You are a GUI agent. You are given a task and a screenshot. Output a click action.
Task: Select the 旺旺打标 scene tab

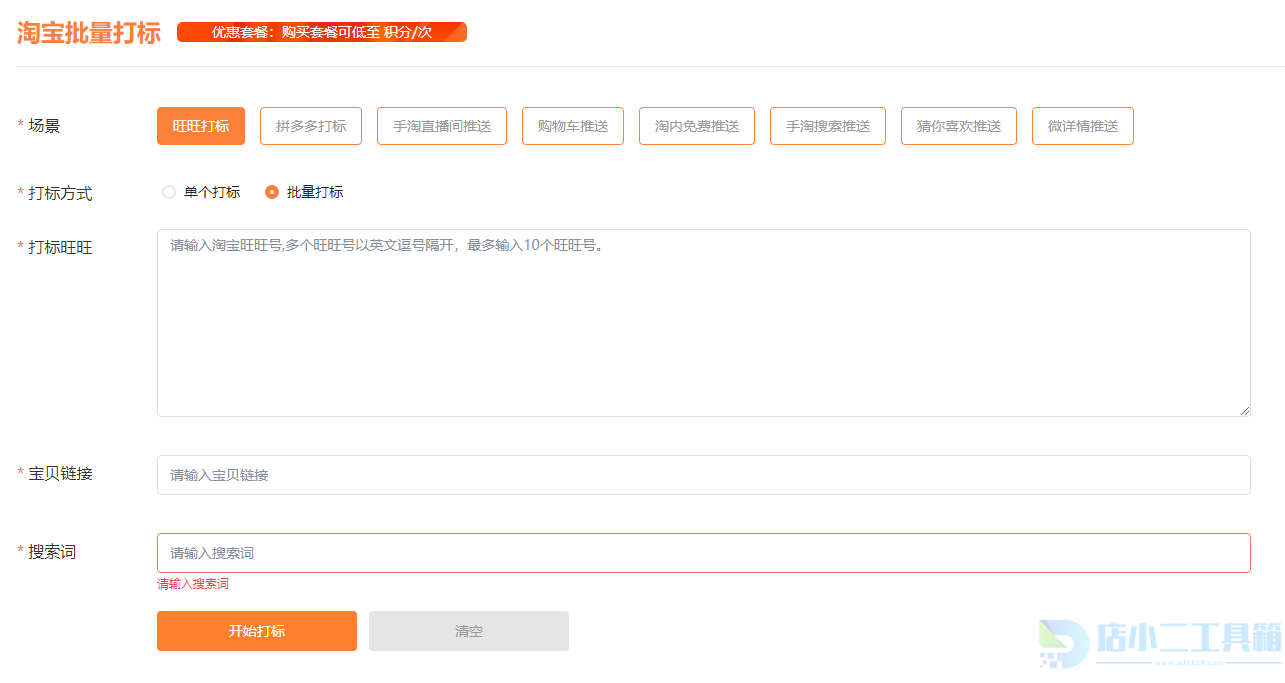(201, 126)
